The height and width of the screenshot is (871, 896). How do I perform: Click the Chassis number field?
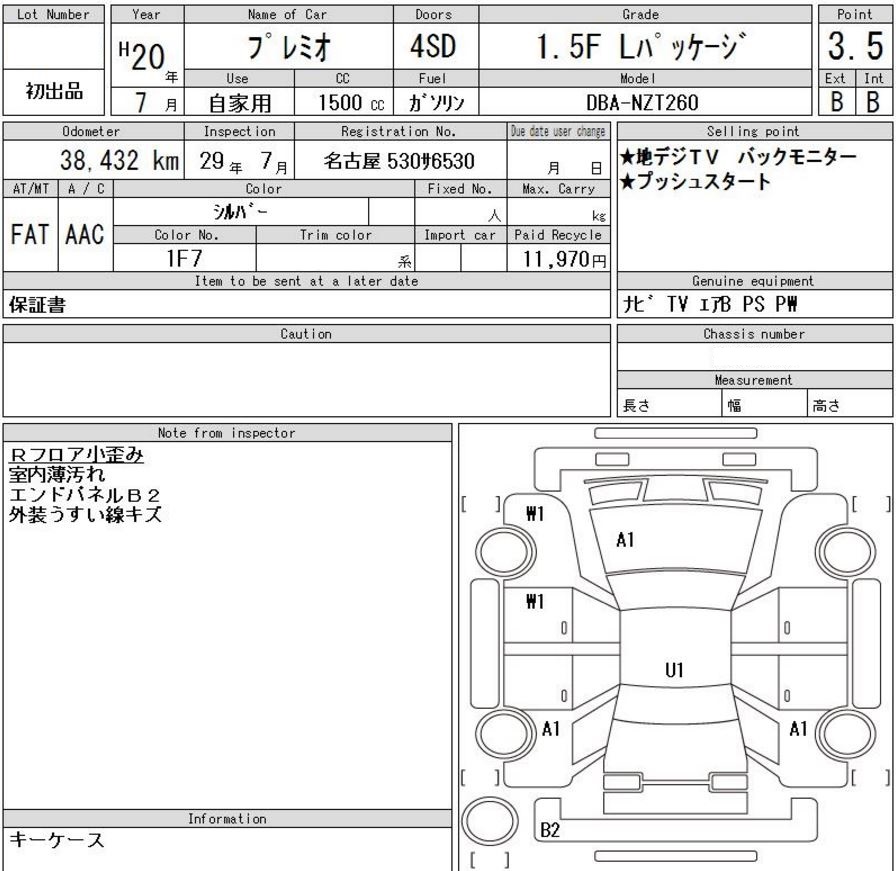(x=755, y=357)
